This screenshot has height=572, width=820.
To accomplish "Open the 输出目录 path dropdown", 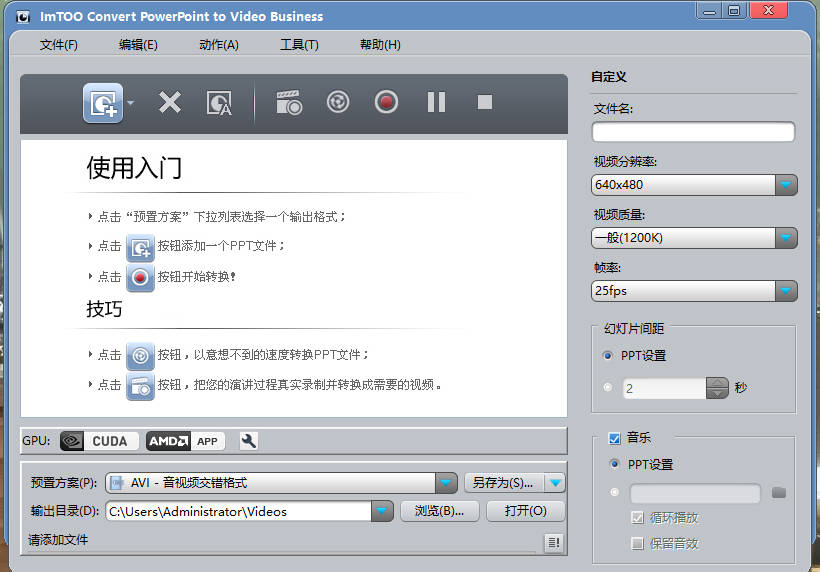I will [x=382, y=511].
